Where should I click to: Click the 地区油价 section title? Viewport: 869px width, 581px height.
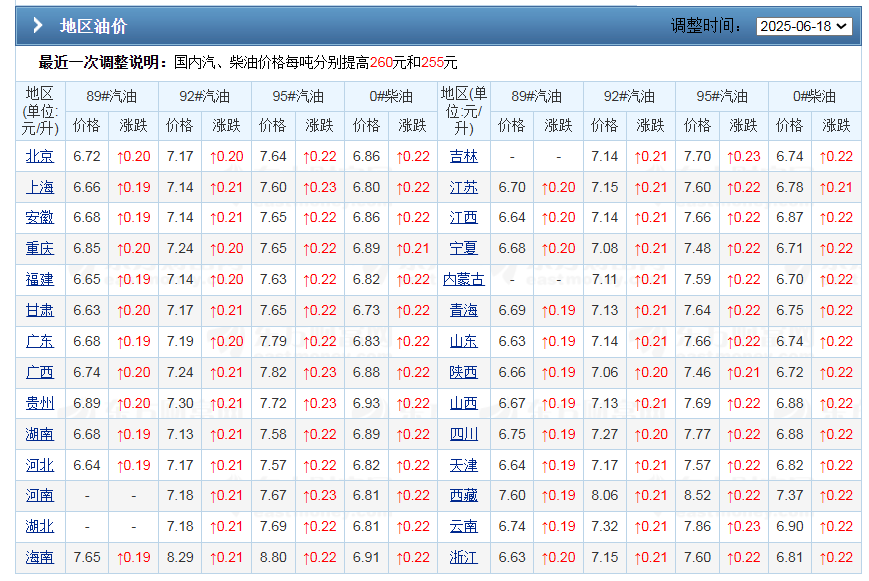tap(93, 26)
